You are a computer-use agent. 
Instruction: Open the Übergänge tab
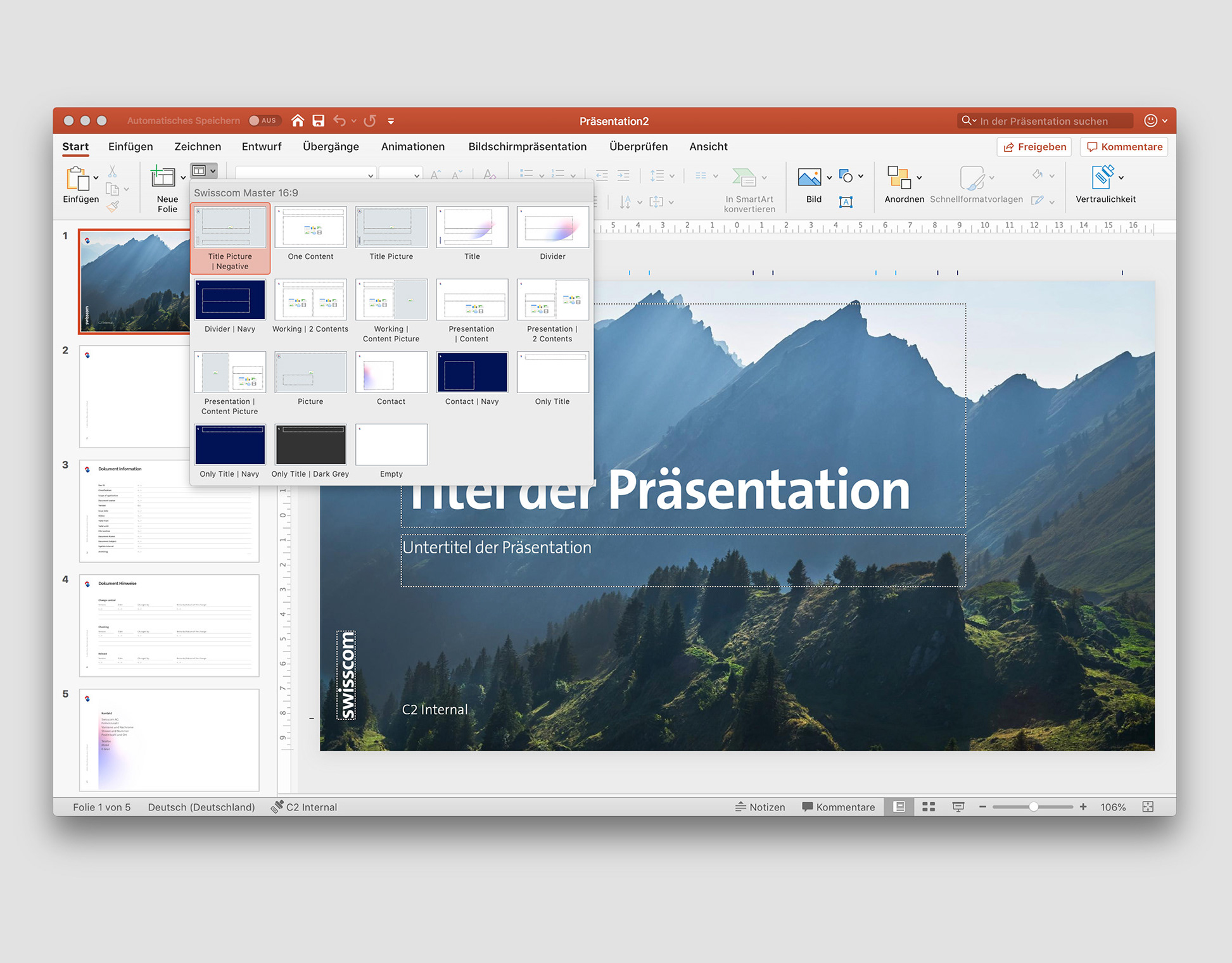tap(331, 146)
